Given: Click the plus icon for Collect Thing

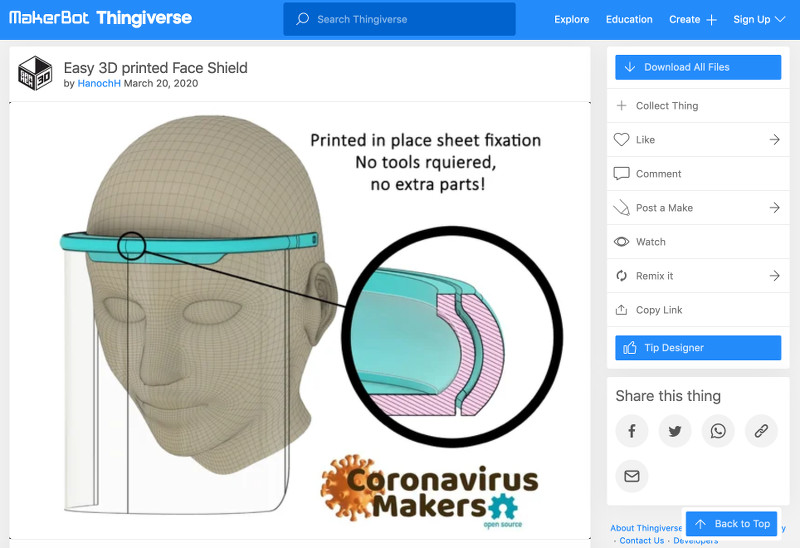Looking at the screenshot, I should (x=621, y=106).
